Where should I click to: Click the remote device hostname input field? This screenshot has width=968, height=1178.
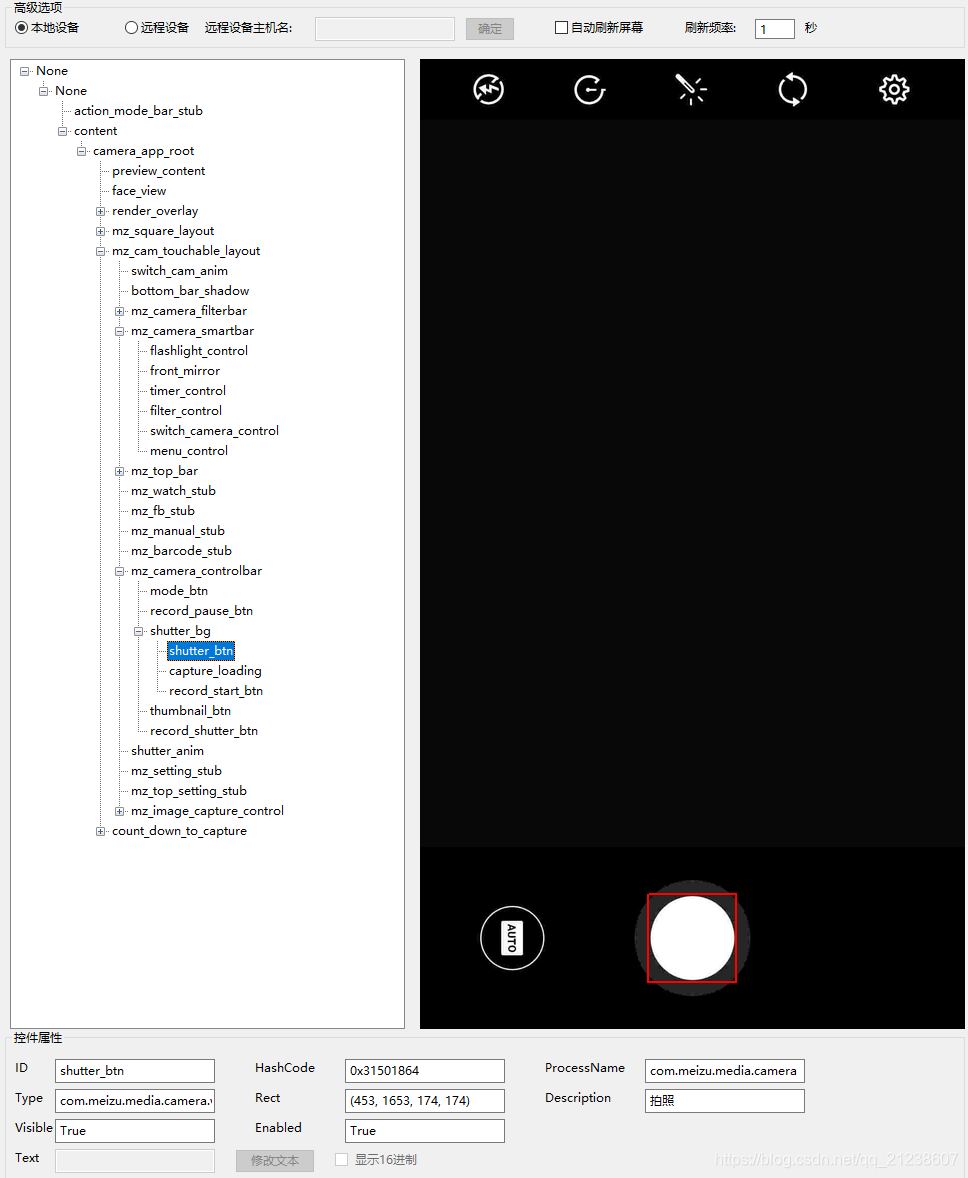click(385, 29)
